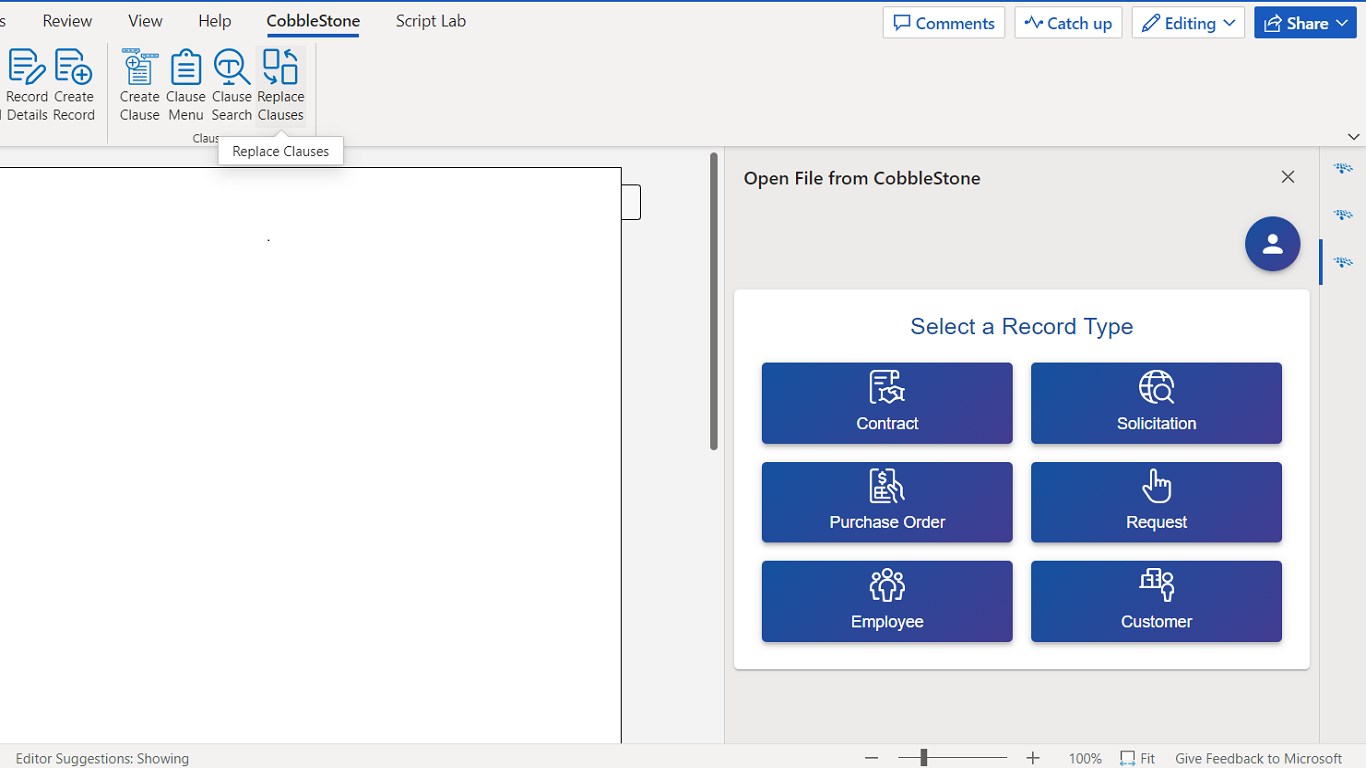Close the Open File from CobbleStone pane

pyautogui.click(x=1288, y=177)
